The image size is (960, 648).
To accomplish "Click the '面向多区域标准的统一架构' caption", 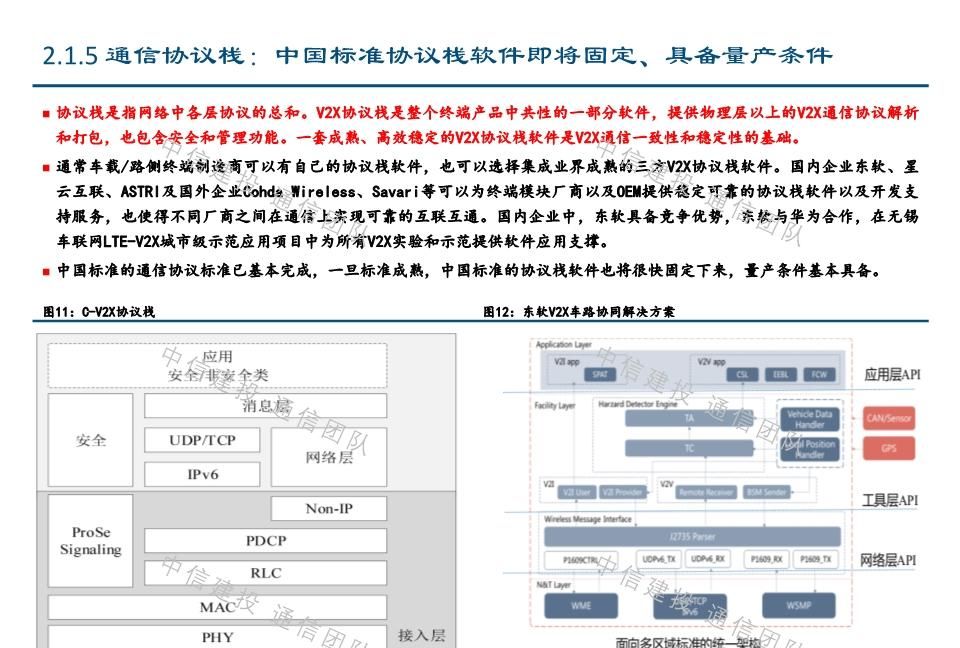I will click(688, 642).
